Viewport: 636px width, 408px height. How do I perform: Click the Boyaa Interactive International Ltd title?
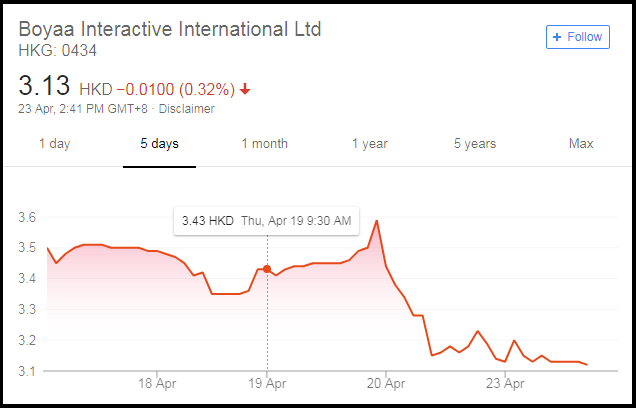(170, 29)
